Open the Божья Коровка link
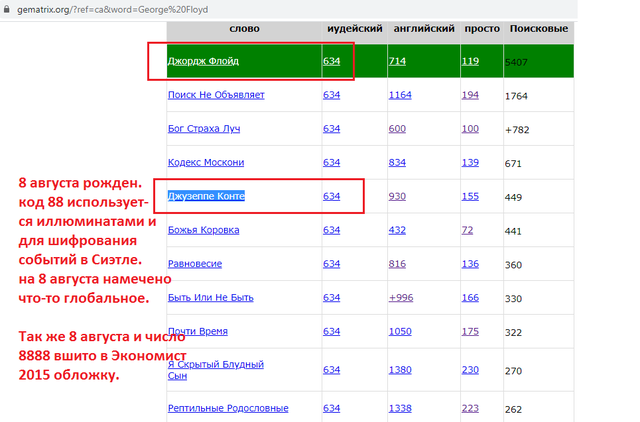The height and width of the screenshot is (422, 640). click(203, 230)
